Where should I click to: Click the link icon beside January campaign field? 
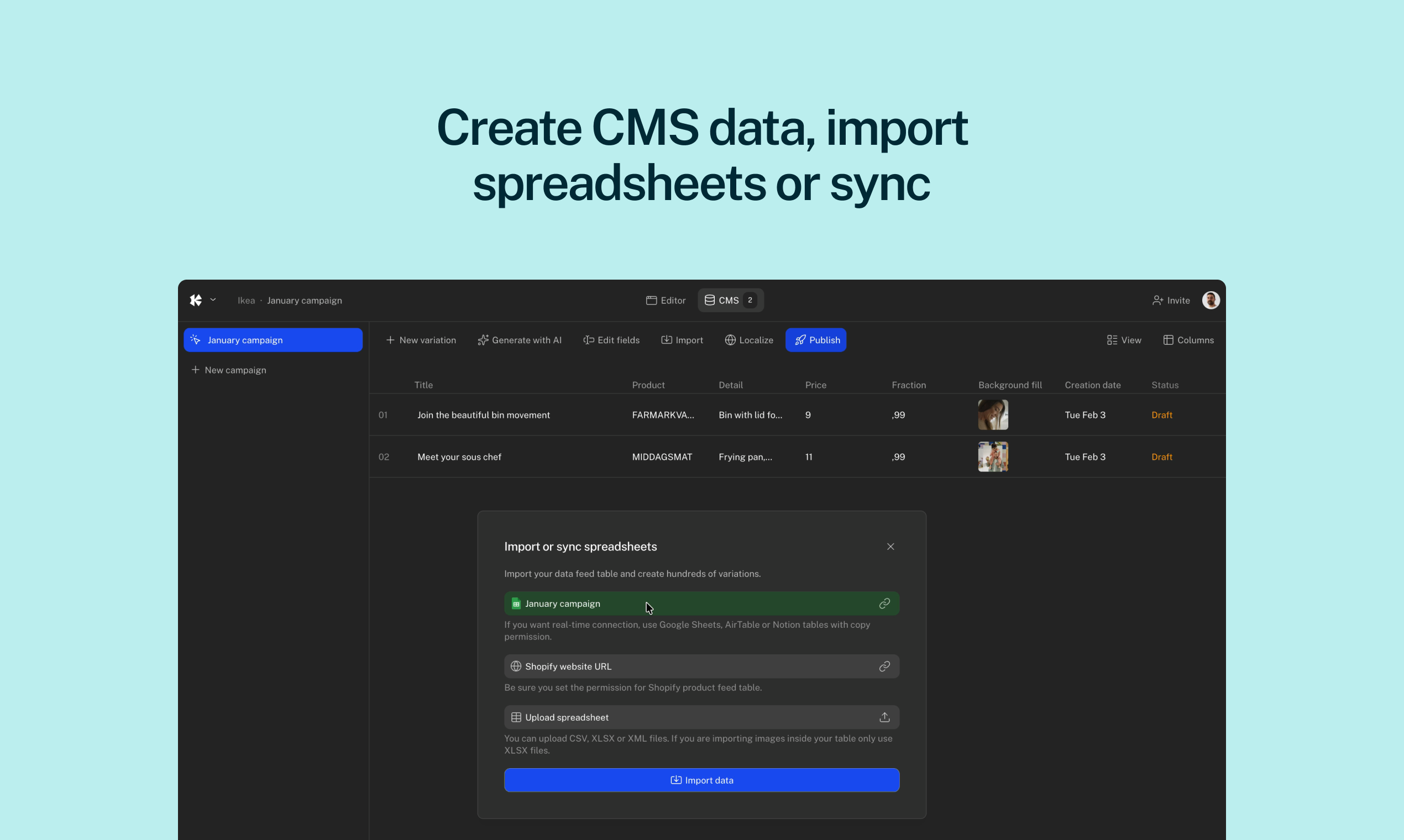(x=885, y=603)
